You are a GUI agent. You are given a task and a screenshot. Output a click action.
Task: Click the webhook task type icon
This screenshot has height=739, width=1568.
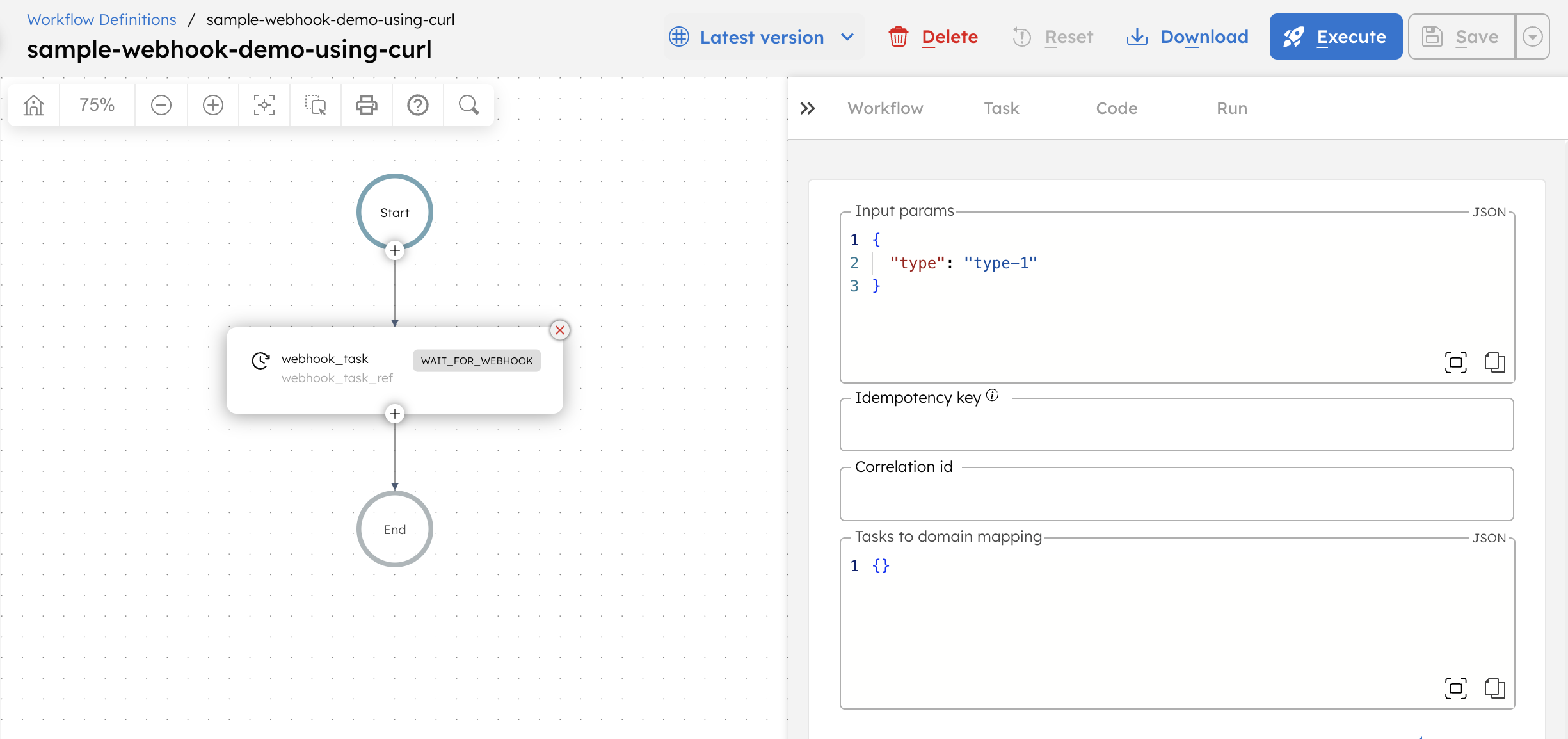pos(260,361)
